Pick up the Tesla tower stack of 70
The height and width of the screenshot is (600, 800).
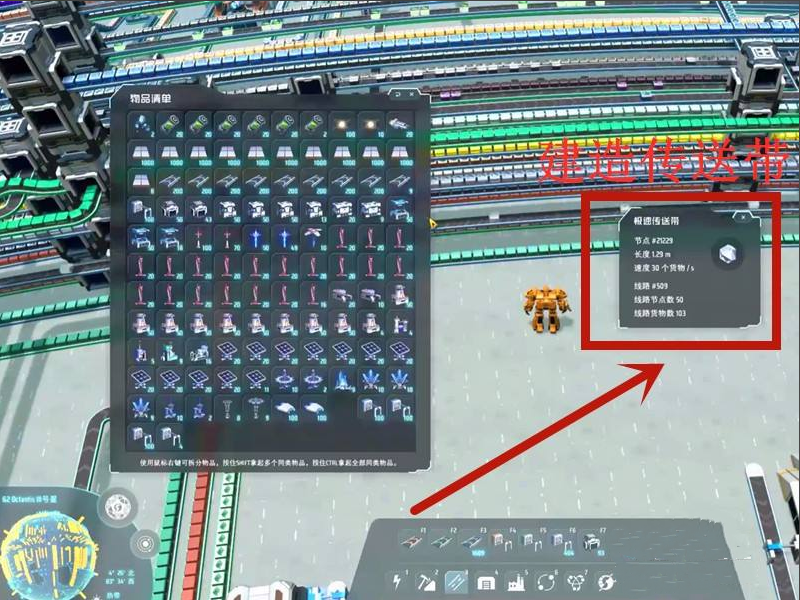pyautogui.click(x=228, y=238)
